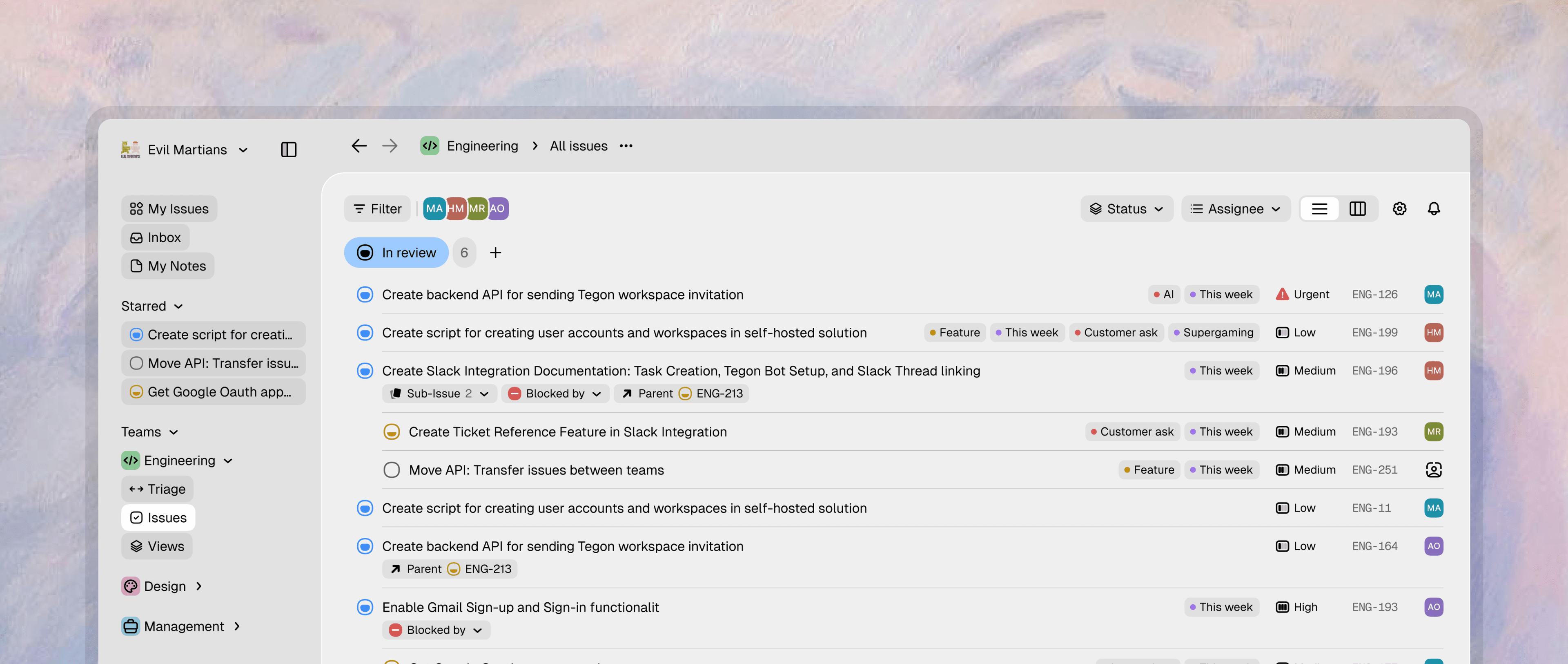Click the list view icon

[1319, 209]
